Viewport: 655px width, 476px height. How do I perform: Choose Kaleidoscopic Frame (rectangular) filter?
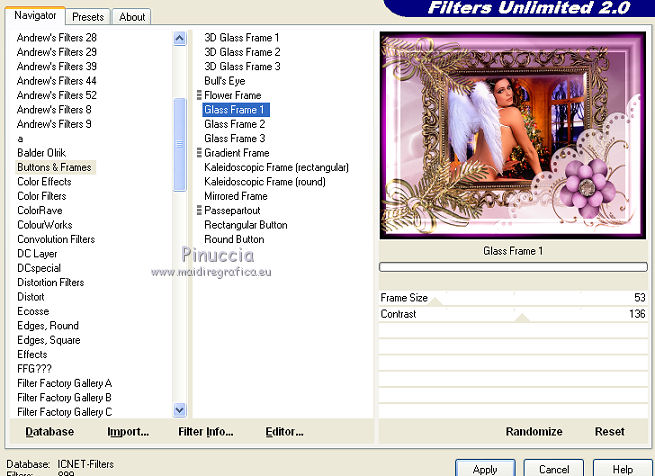coord(276,167)
